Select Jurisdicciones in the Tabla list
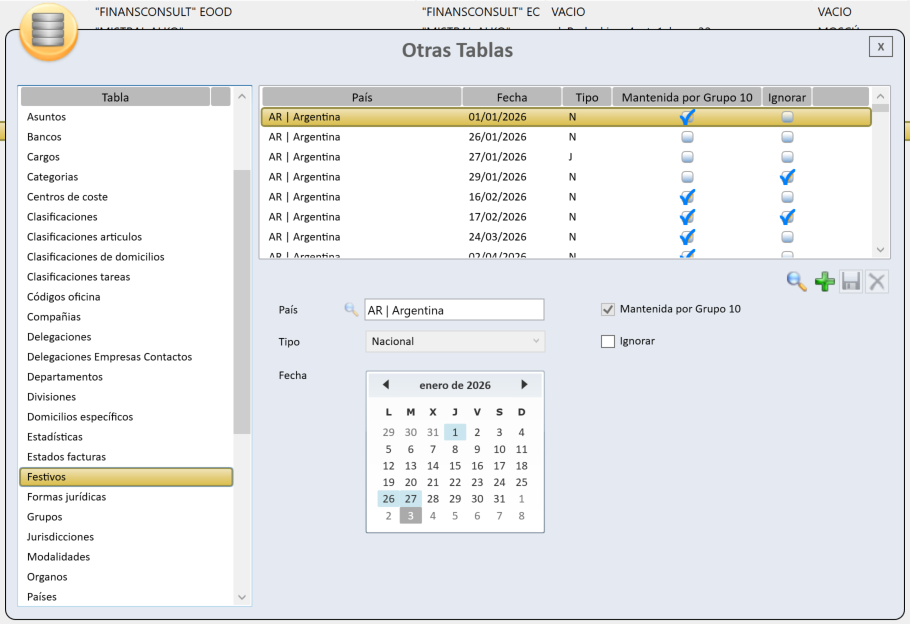This screenshot has width=910, height=624. [x=60, y=537]
